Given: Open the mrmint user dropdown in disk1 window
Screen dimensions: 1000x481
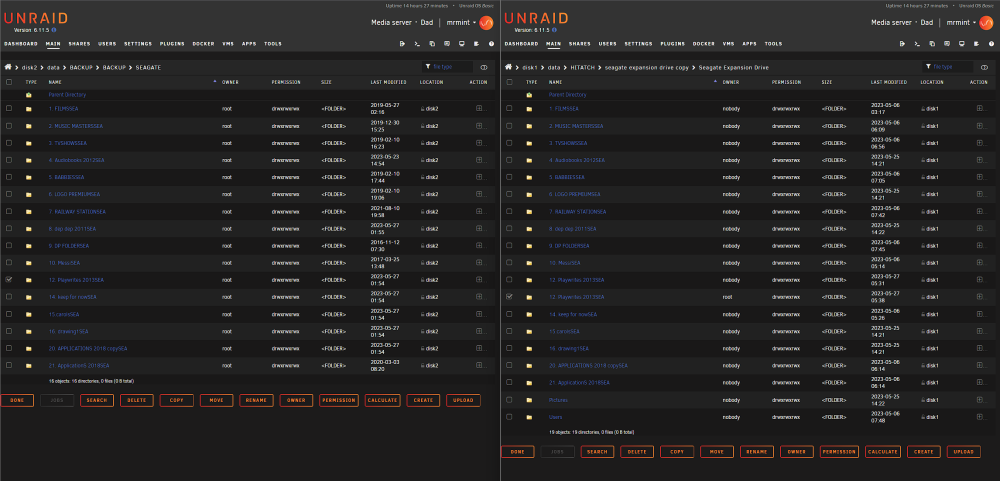Looking at the screenshot, I should (961, 22).
